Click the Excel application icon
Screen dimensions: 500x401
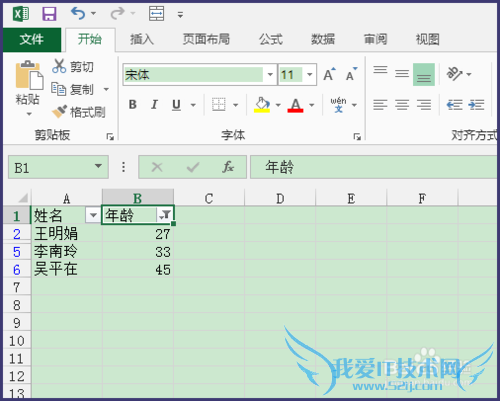21,14
